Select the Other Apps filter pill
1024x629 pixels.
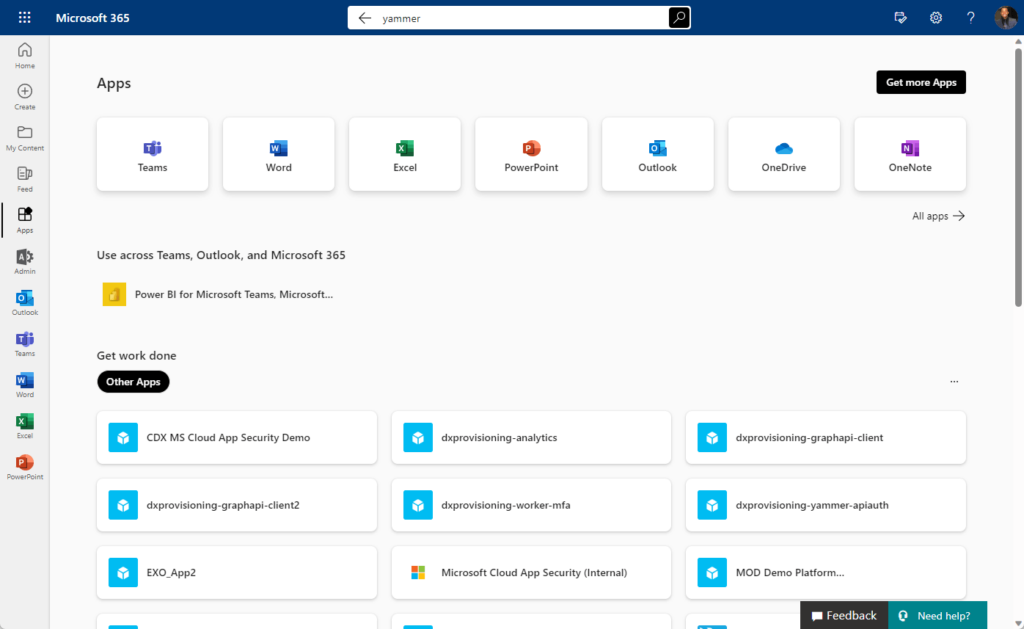(x=133, y=381)
